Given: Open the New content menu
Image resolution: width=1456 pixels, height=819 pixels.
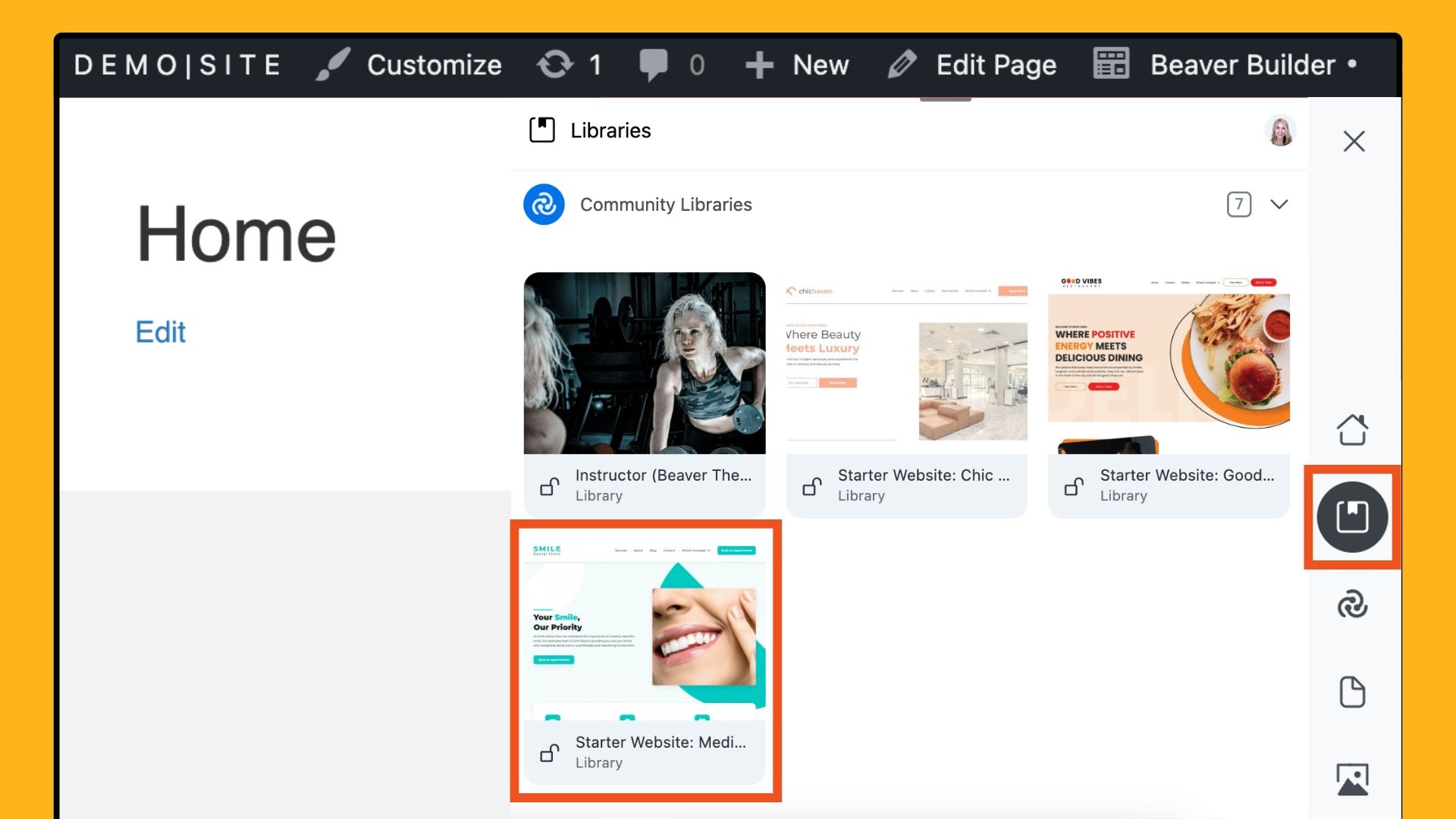Looking at the screenshot, I should click(x=796, y=65).
